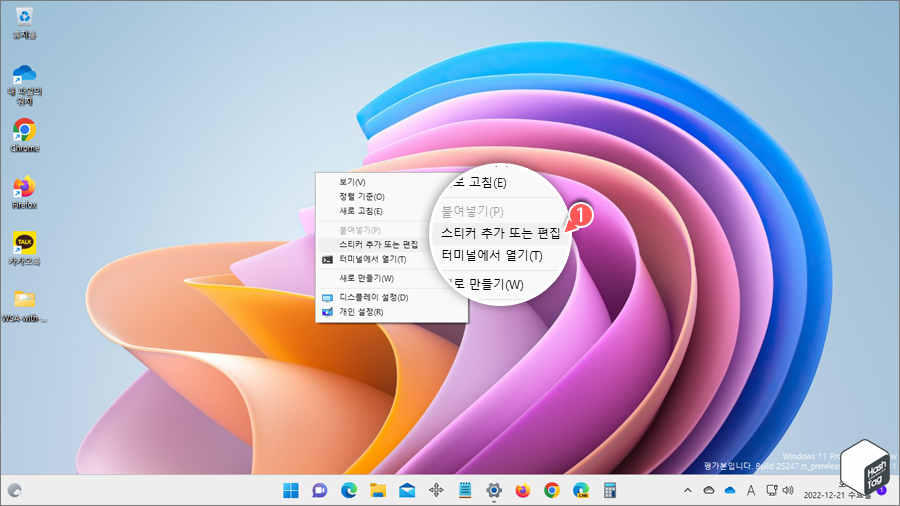
Task: Click the gray cloud icon in system tray
Action: (709, 490)
